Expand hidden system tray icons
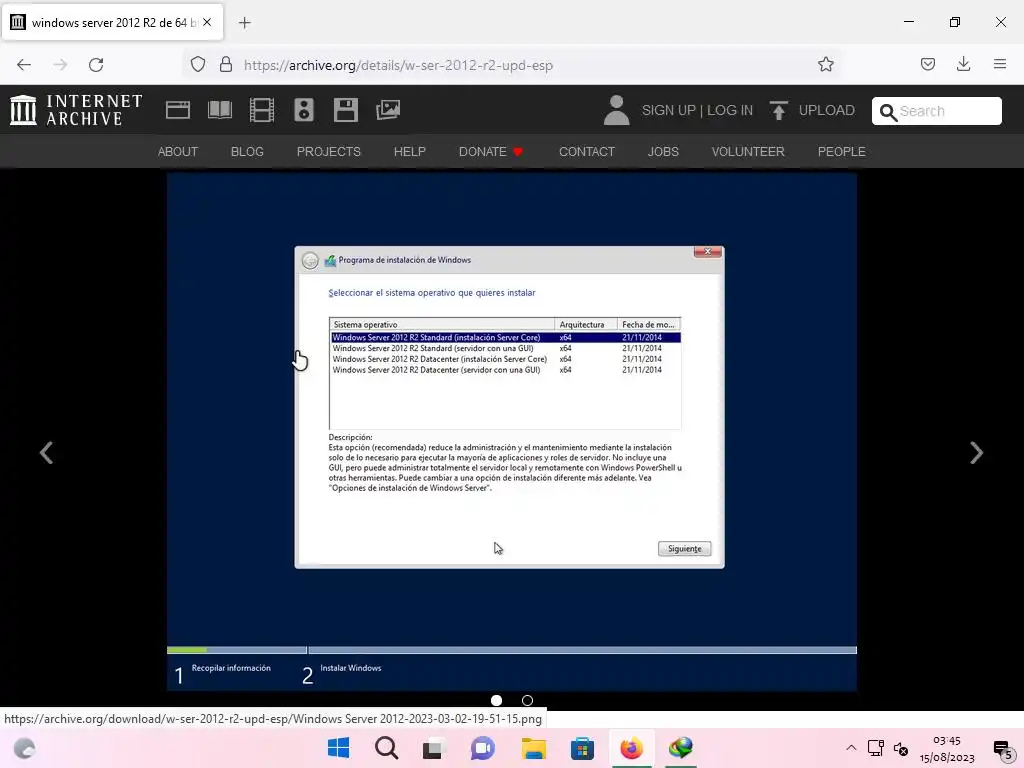Image resolution: width=1024 pixels, height=768 pixels. [x=851, y=748]
